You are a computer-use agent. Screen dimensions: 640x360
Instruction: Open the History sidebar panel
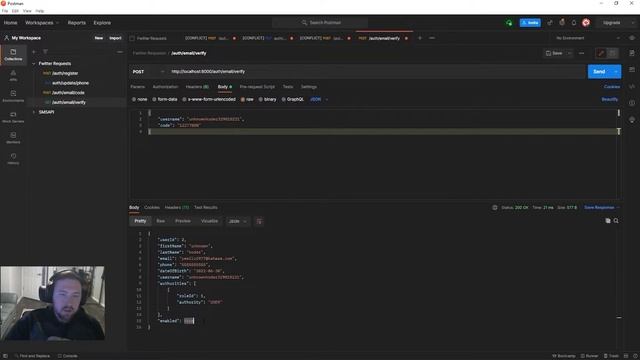13,159
